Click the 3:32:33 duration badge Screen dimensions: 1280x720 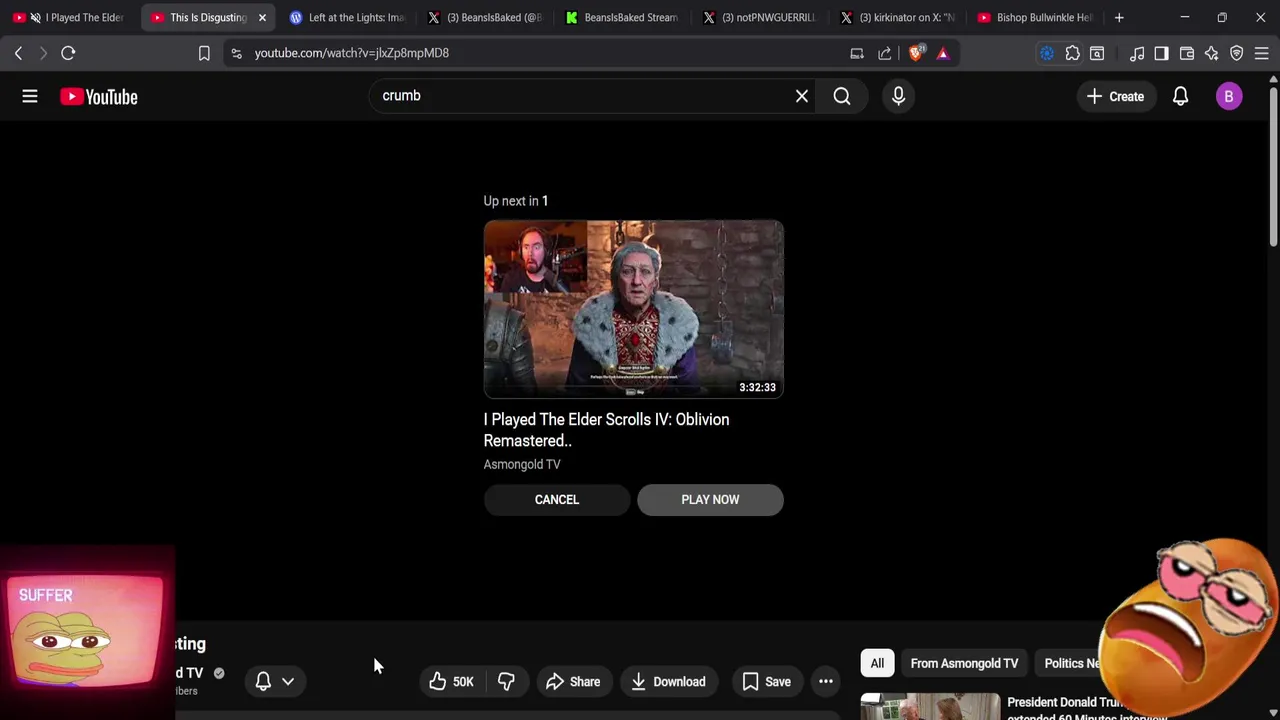757,387
